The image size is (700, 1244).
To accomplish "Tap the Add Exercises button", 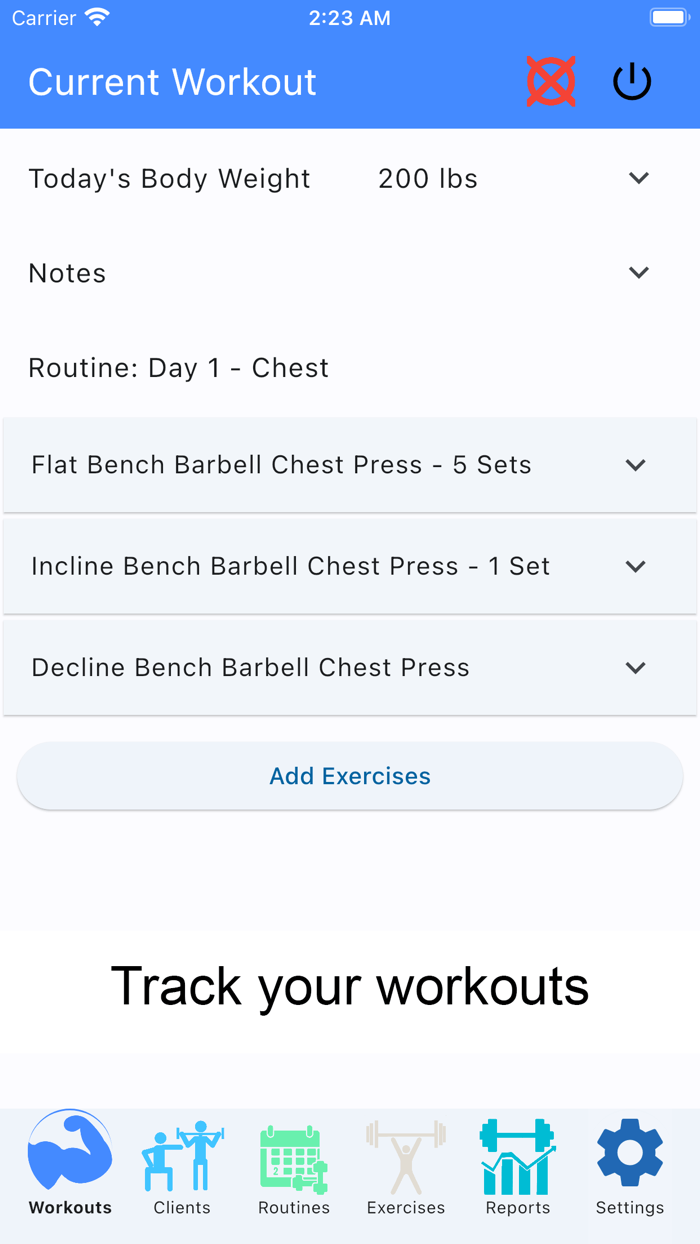I will click(349, 775).
